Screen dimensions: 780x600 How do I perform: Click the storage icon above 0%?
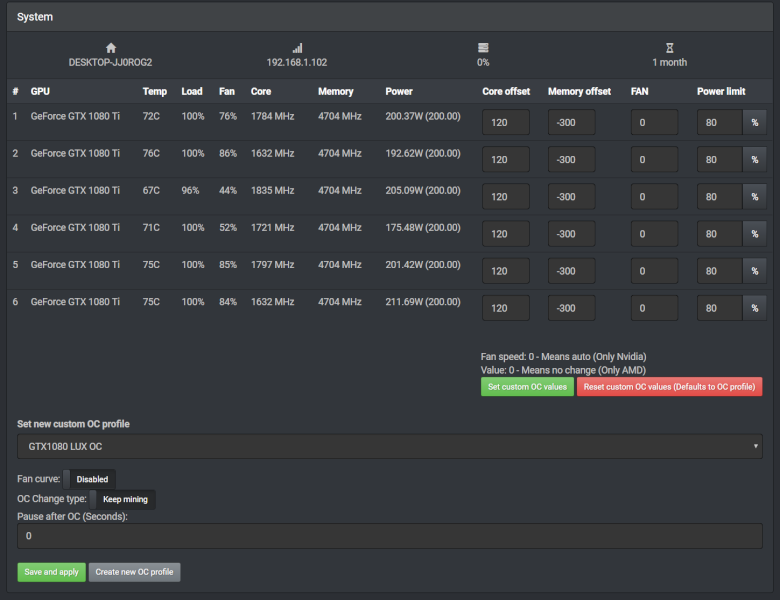pyautogui.click(x=483, y=48)
